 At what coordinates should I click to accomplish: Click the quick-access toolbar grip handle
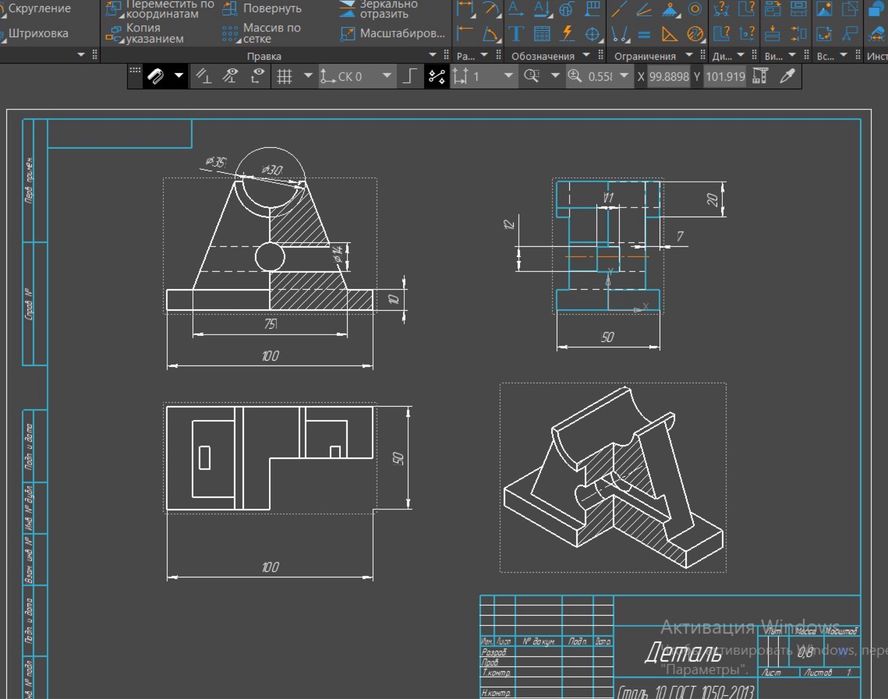(x=135, y=71)
